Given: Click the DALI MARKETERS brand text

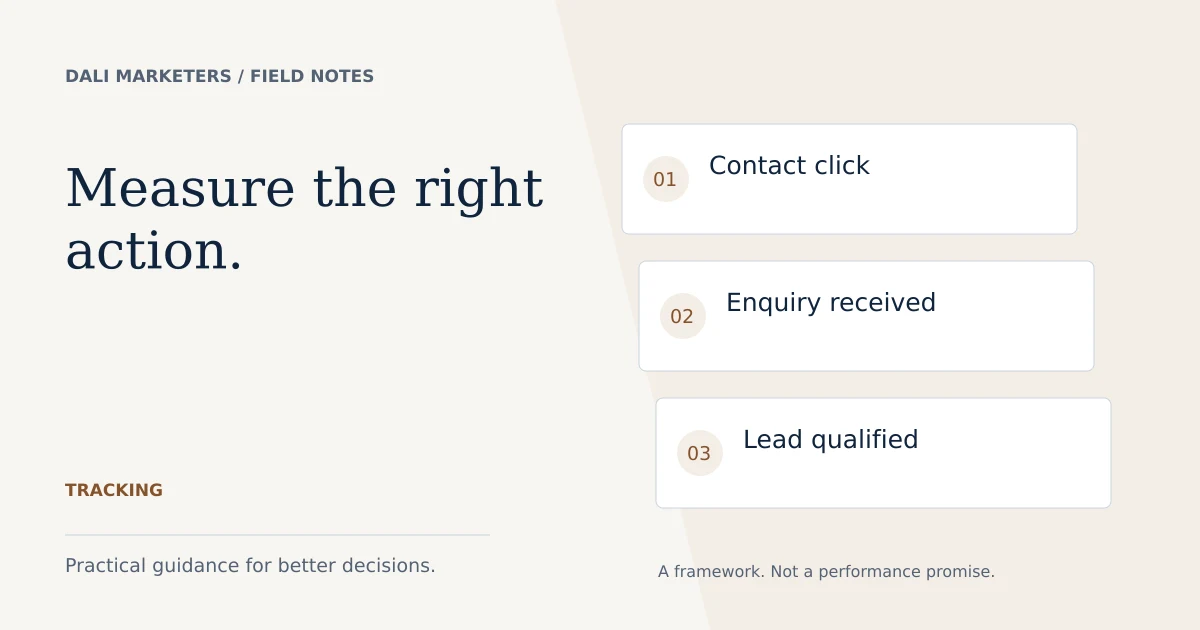Looking at the screenshot, I should (x=148, y=76).
